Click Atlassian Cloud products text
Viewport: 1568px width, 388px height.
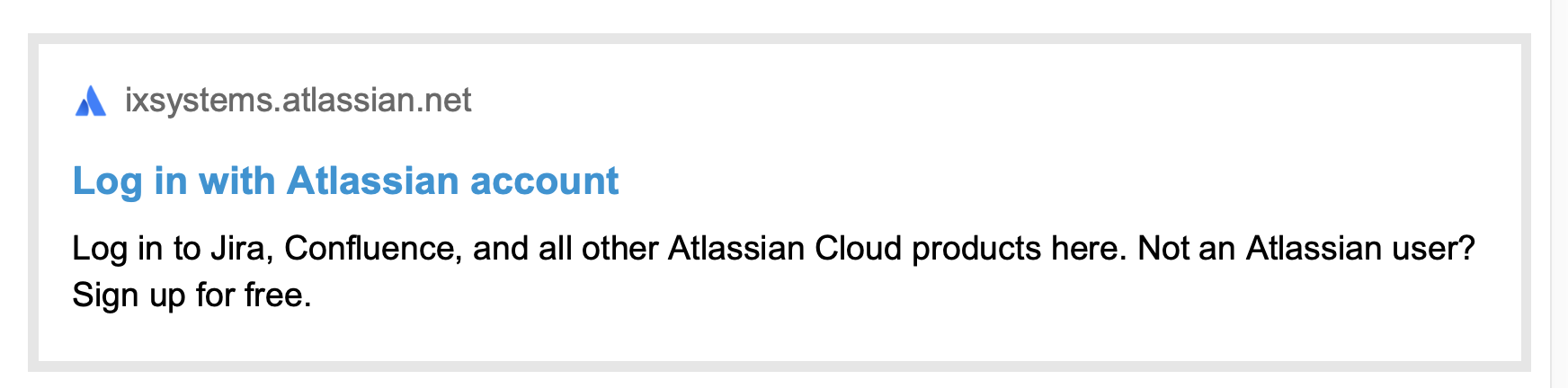[x=854, y=248]
